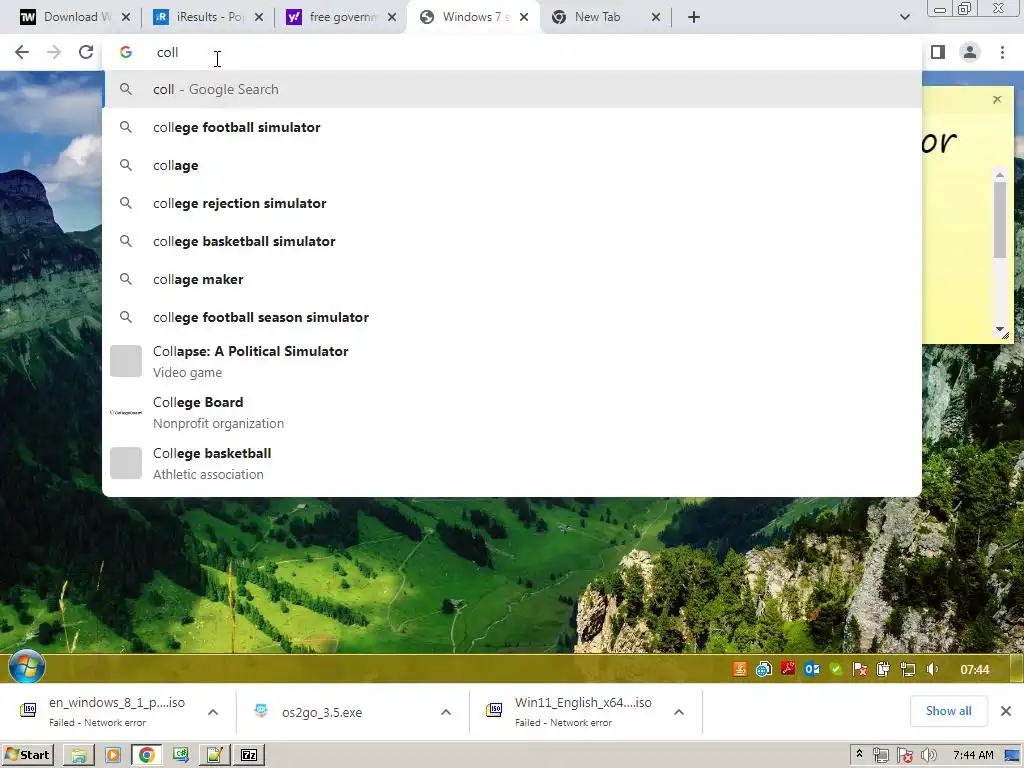Select the Windows 7 tab

(x=474, y=18)
